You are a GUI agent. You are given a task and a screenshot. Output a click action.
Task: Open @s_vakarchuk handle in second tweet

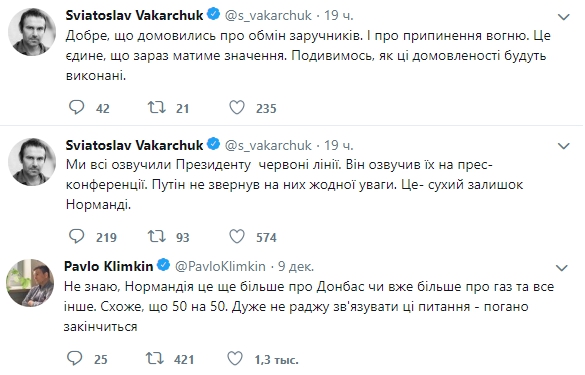point(268,145)
